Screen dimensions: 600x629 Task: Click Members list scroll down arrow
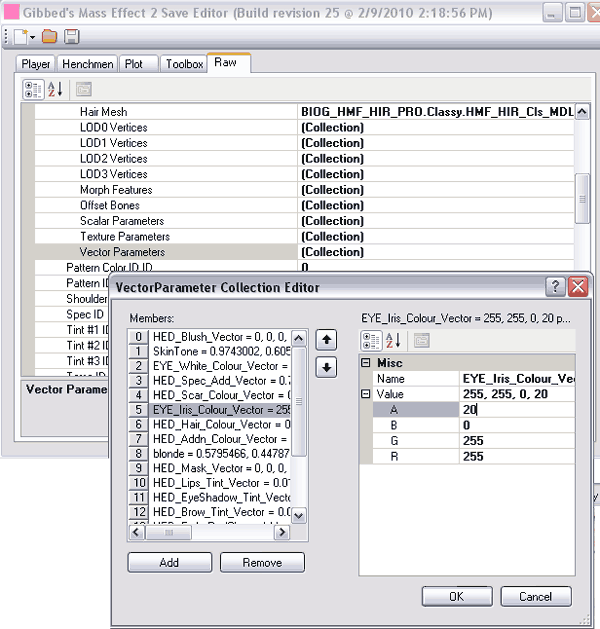[x=298, y=515]
